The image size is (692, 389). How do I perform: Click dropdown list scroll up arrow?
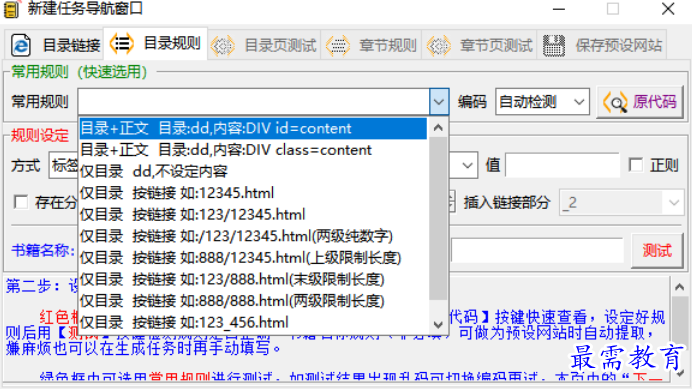438,128
